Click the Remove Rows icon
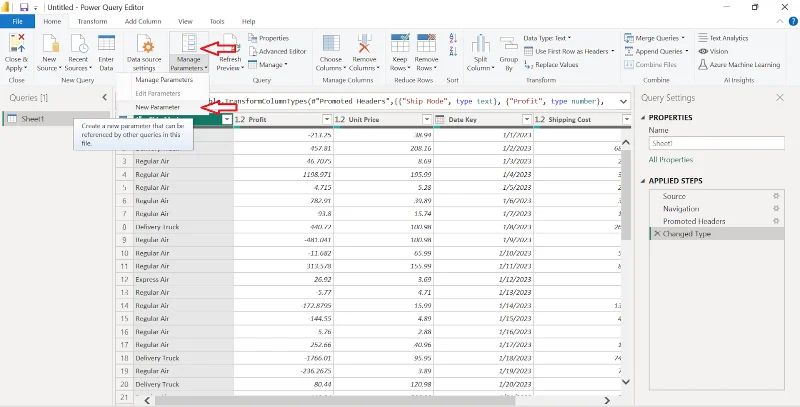This screenshot has width=800, height=407. [426, 44]
